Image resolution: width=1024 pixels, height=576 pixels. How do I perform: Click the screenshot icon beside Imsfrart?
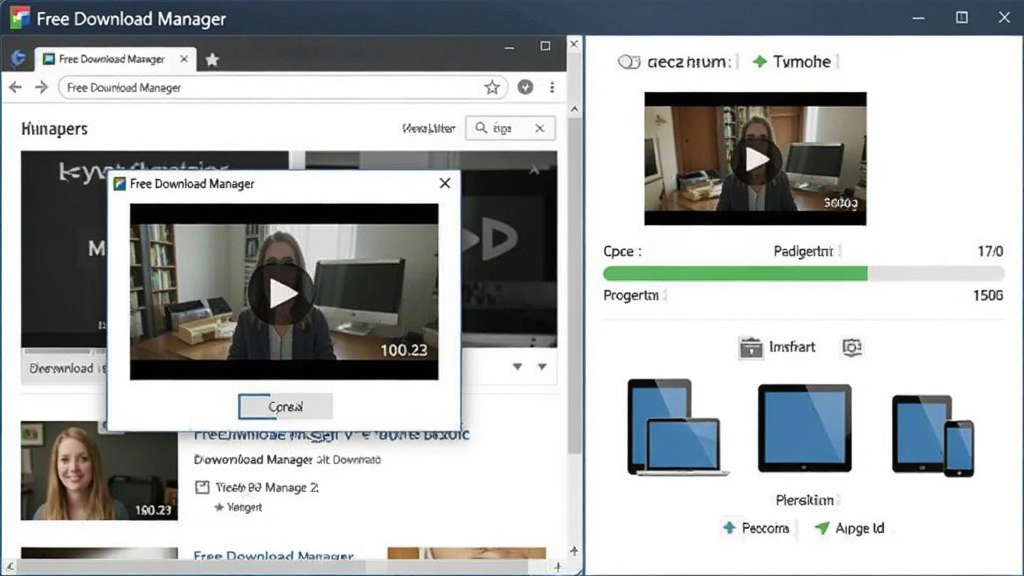click(852, 347)
